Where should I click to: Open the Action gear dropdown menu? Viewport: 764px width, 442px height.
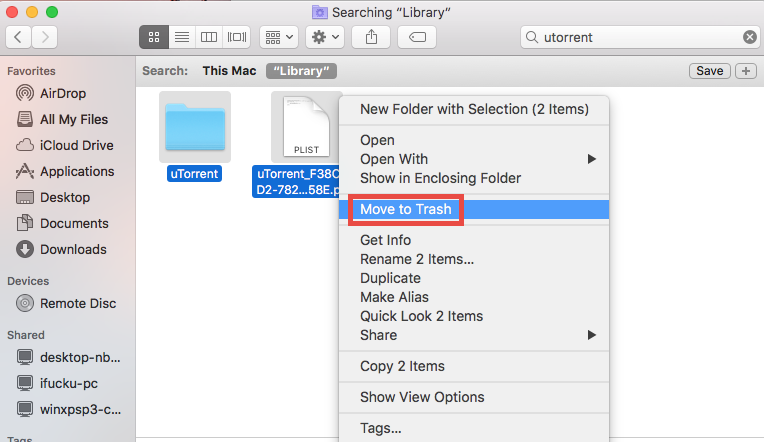point(325,37)
